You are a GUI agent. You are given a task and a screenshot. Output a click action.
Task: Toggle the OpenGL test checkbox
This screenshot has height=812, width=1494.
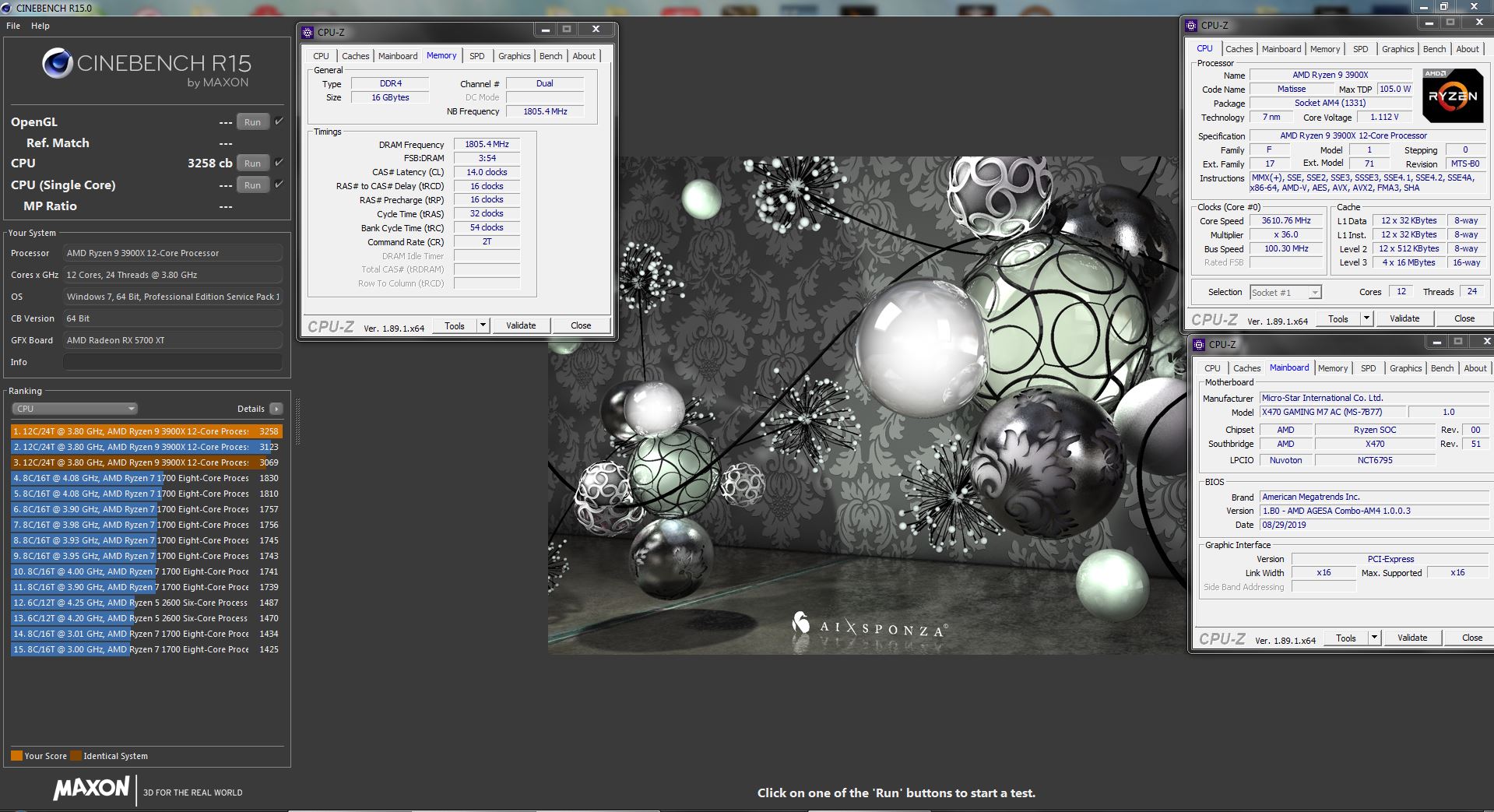(279, 121)
